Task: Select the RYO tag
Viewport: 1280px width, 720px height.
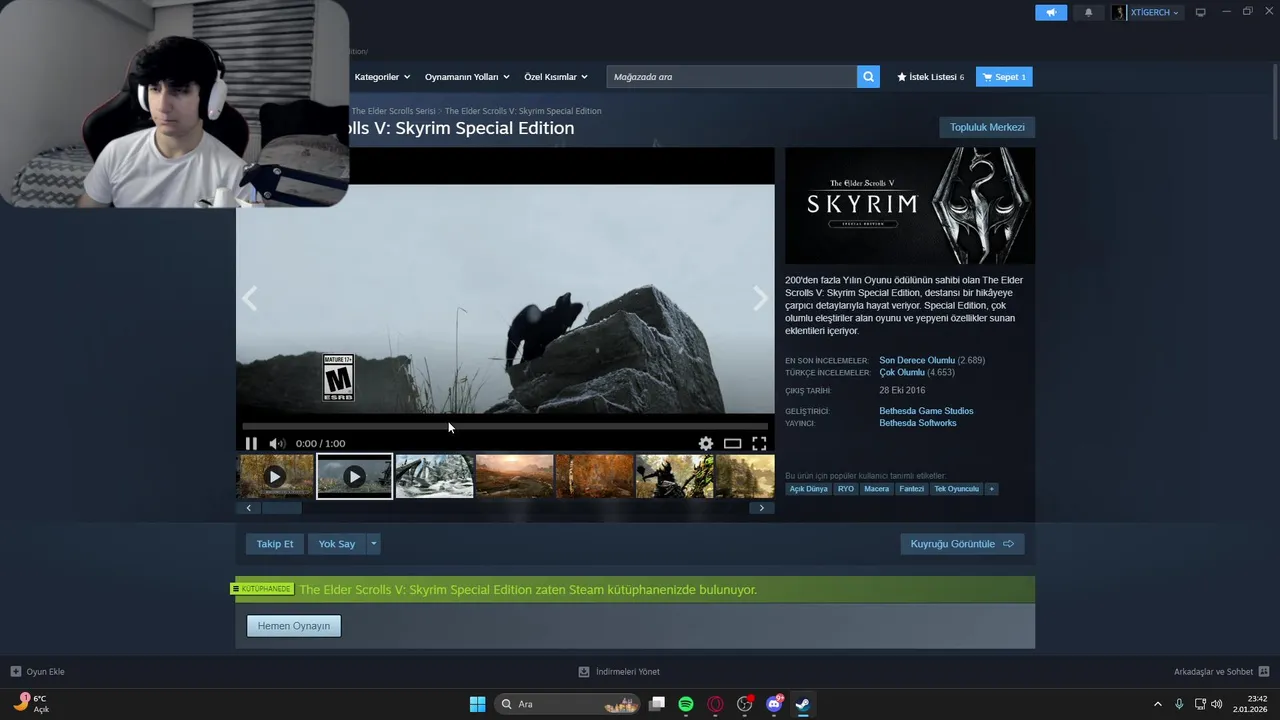Action: pos(846,489)
